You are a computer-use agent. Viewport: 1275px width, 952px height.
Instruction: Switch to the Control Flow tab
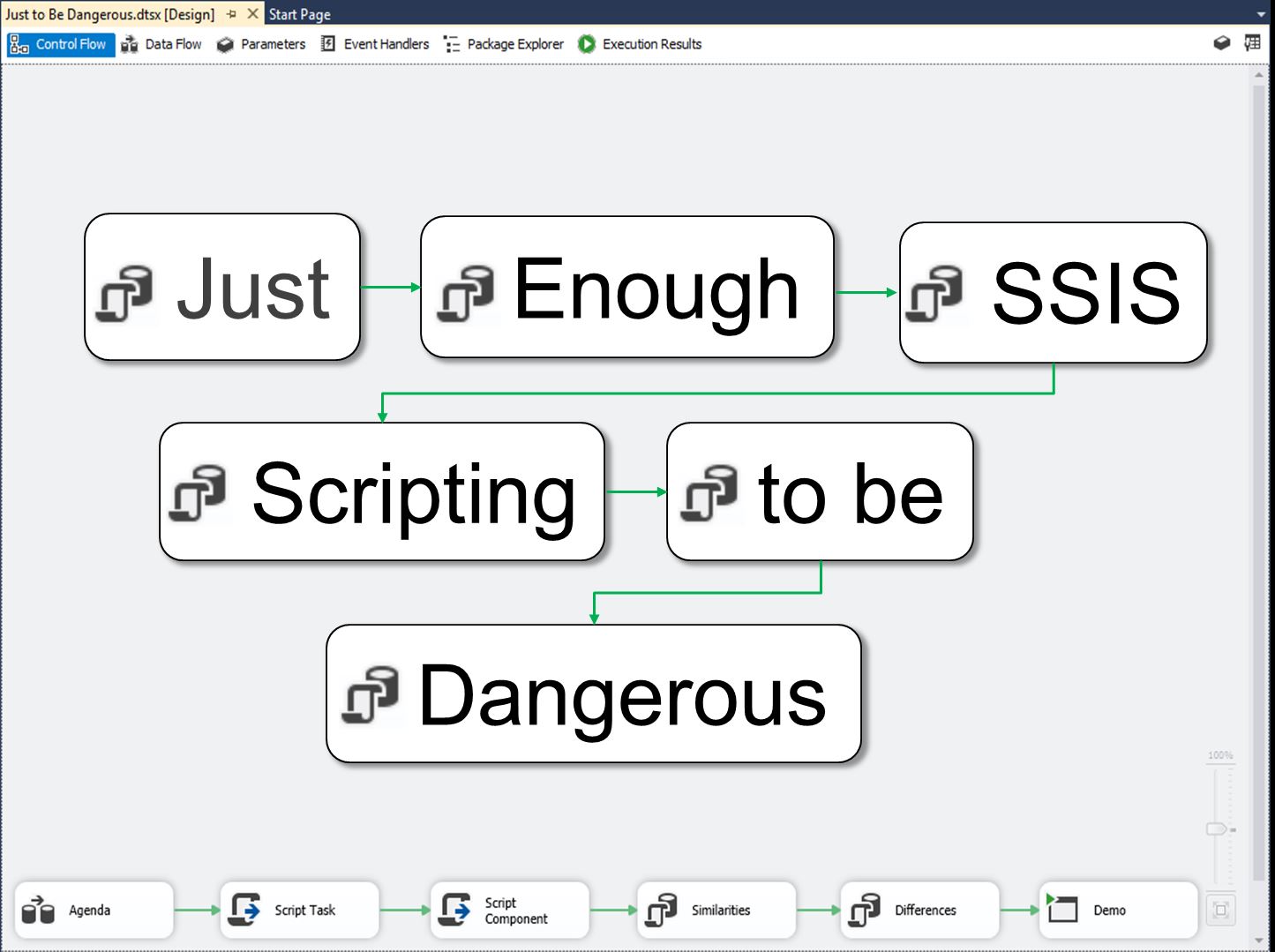point(61,44)
